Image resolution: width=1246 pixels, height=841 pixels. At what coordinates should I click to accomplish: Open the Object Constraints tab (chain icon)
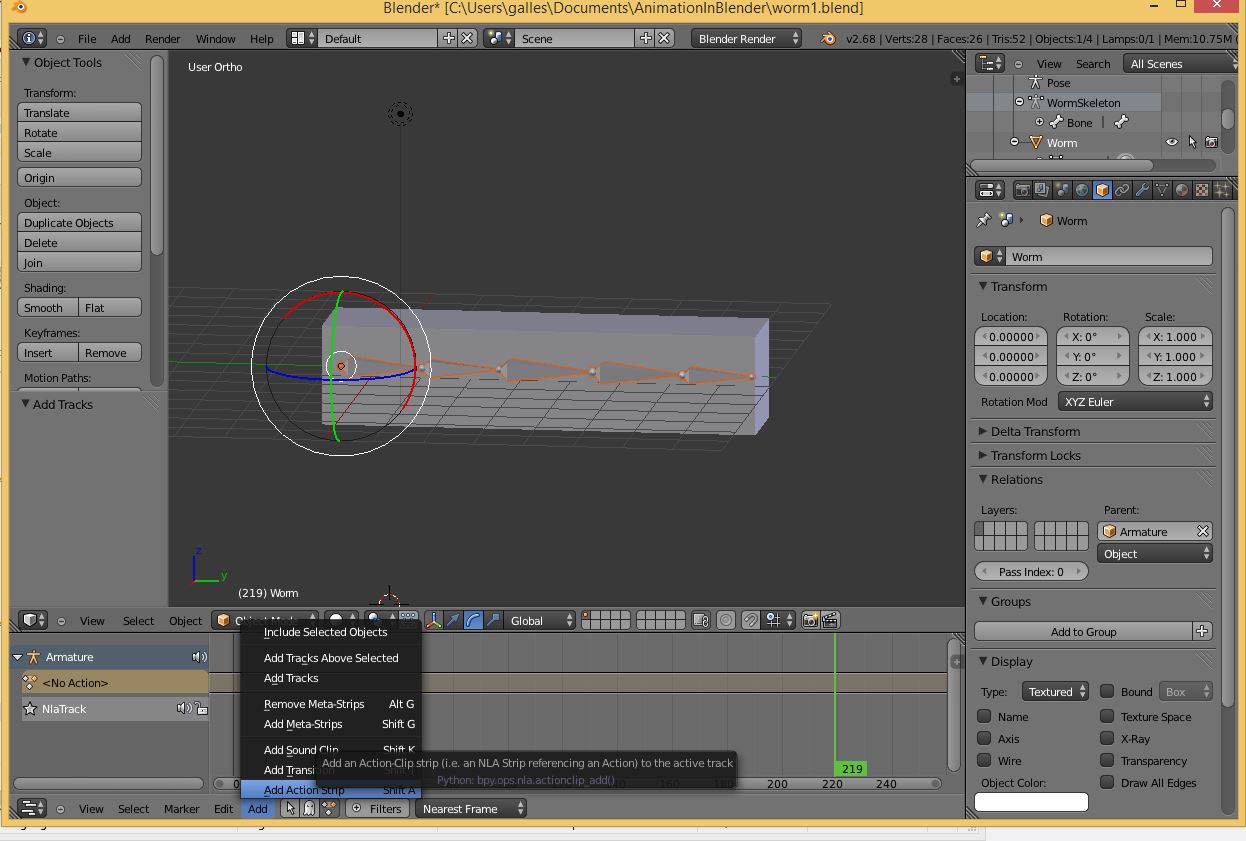[1122, 190]
